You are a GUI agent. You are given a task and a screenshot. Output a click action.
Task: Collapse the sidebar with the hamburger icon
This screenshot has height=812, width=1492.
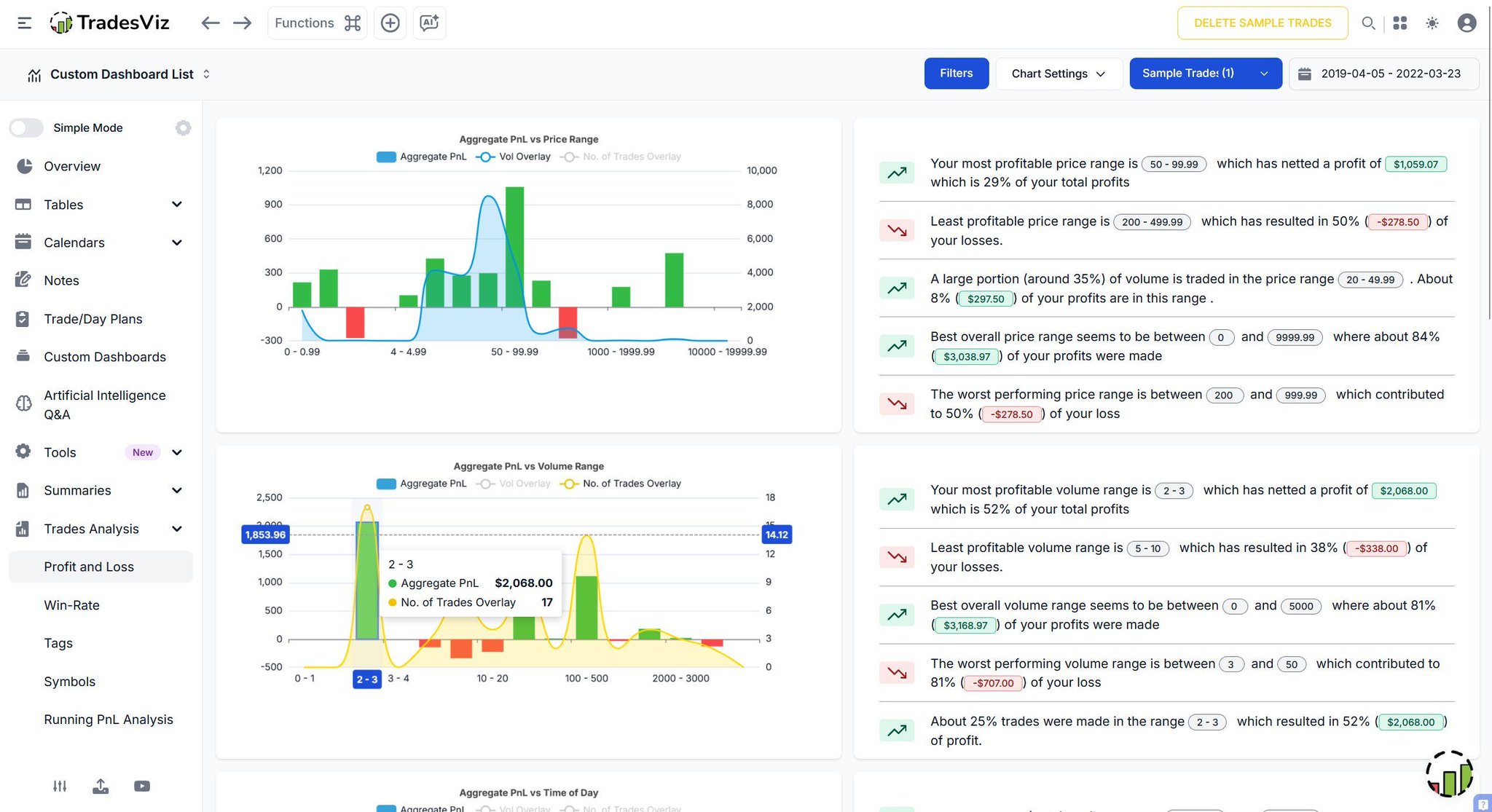(x=24, y=23)
